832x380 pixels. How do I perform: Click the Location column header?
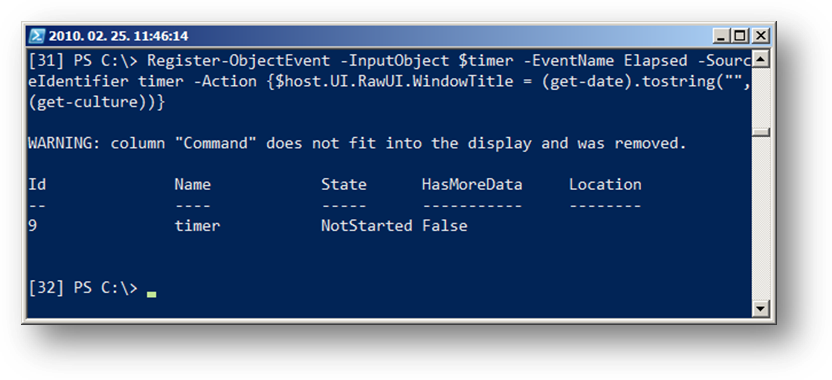pos(605,185)
